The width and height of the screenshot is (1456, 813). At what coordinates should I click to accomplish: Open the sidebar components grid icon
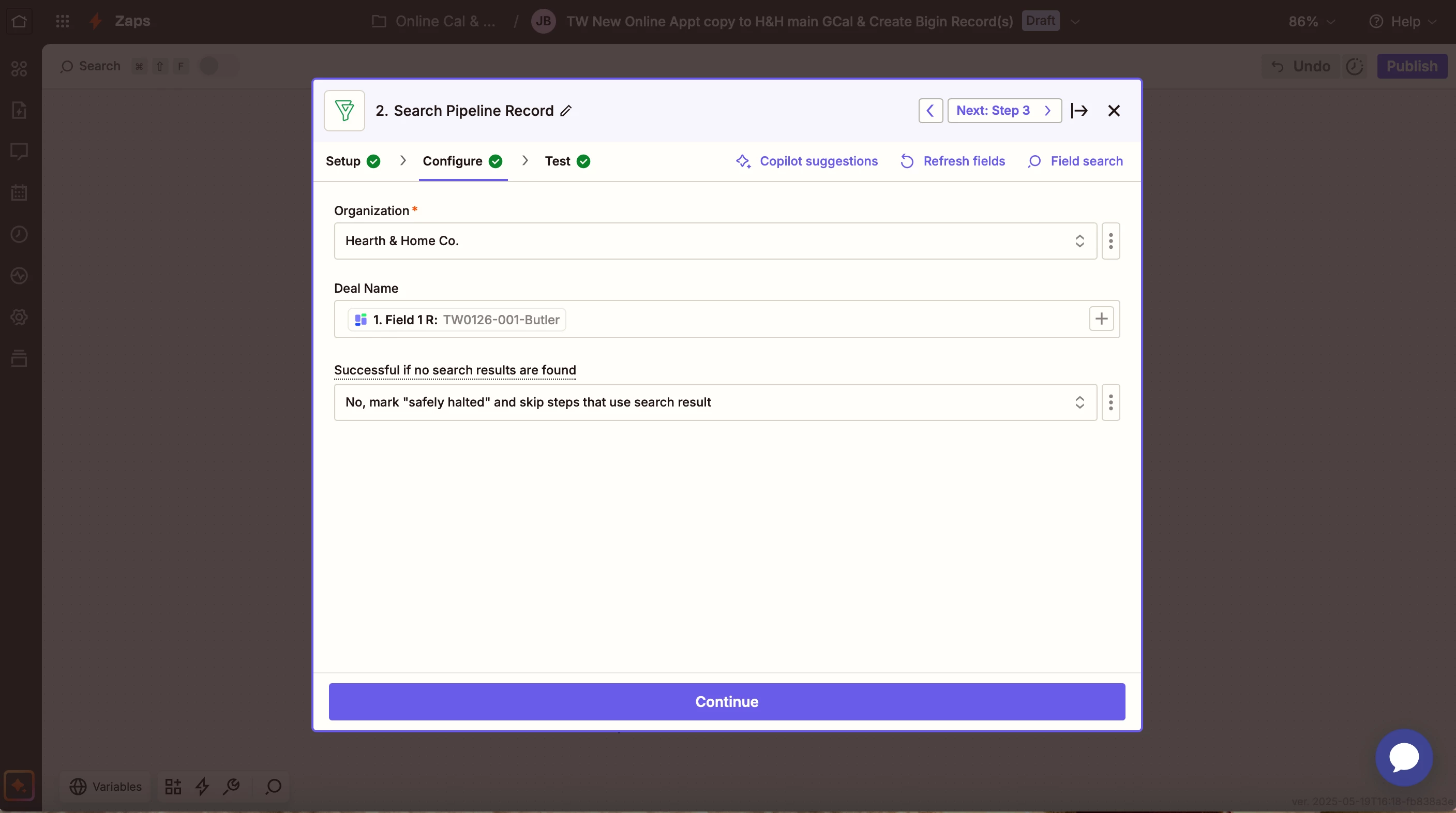(x=19, y=69)
